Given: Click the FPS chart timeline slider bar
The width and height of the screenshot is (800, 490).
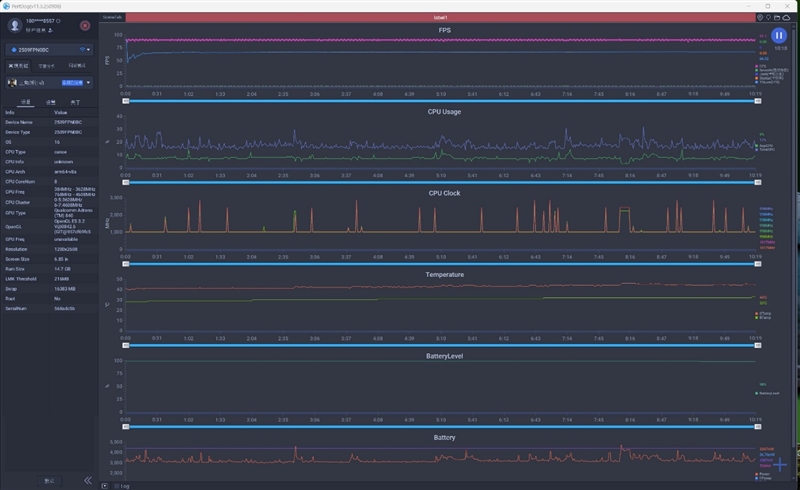Looking at the screenshot, I should [440, 101].
